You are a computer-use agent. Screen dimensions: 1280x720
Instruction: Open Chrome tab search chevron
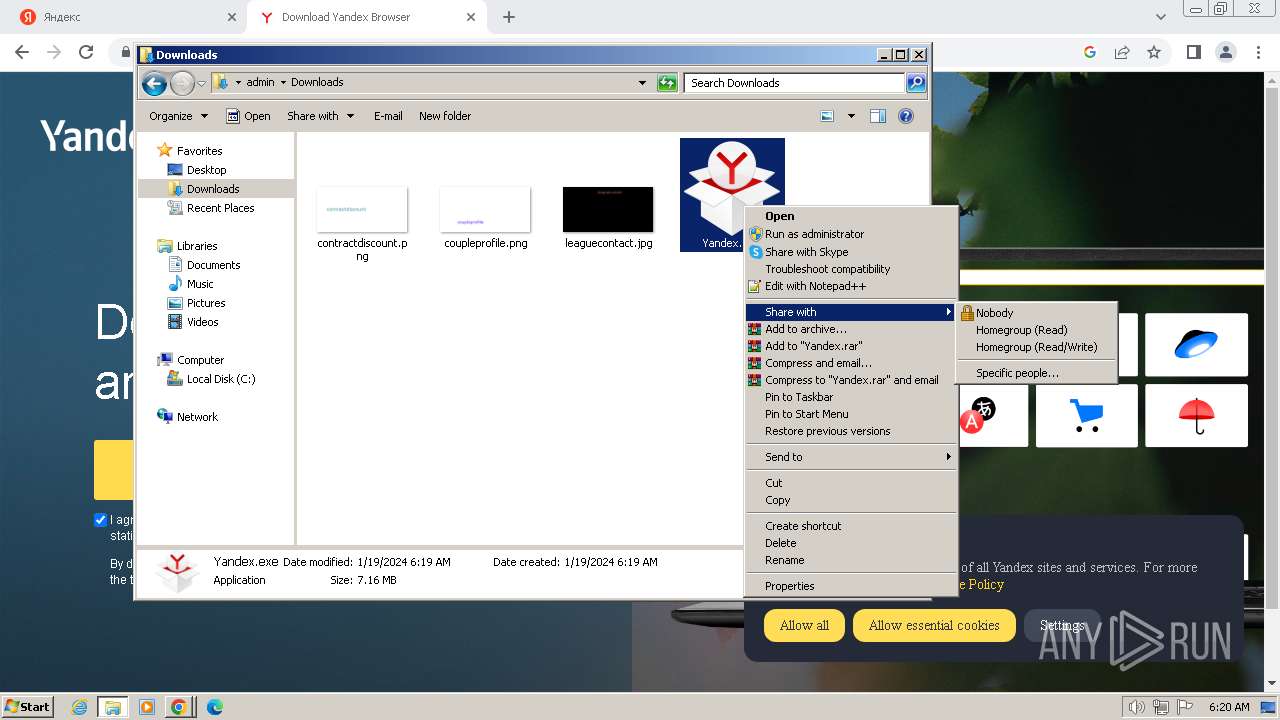[1161, 17]
